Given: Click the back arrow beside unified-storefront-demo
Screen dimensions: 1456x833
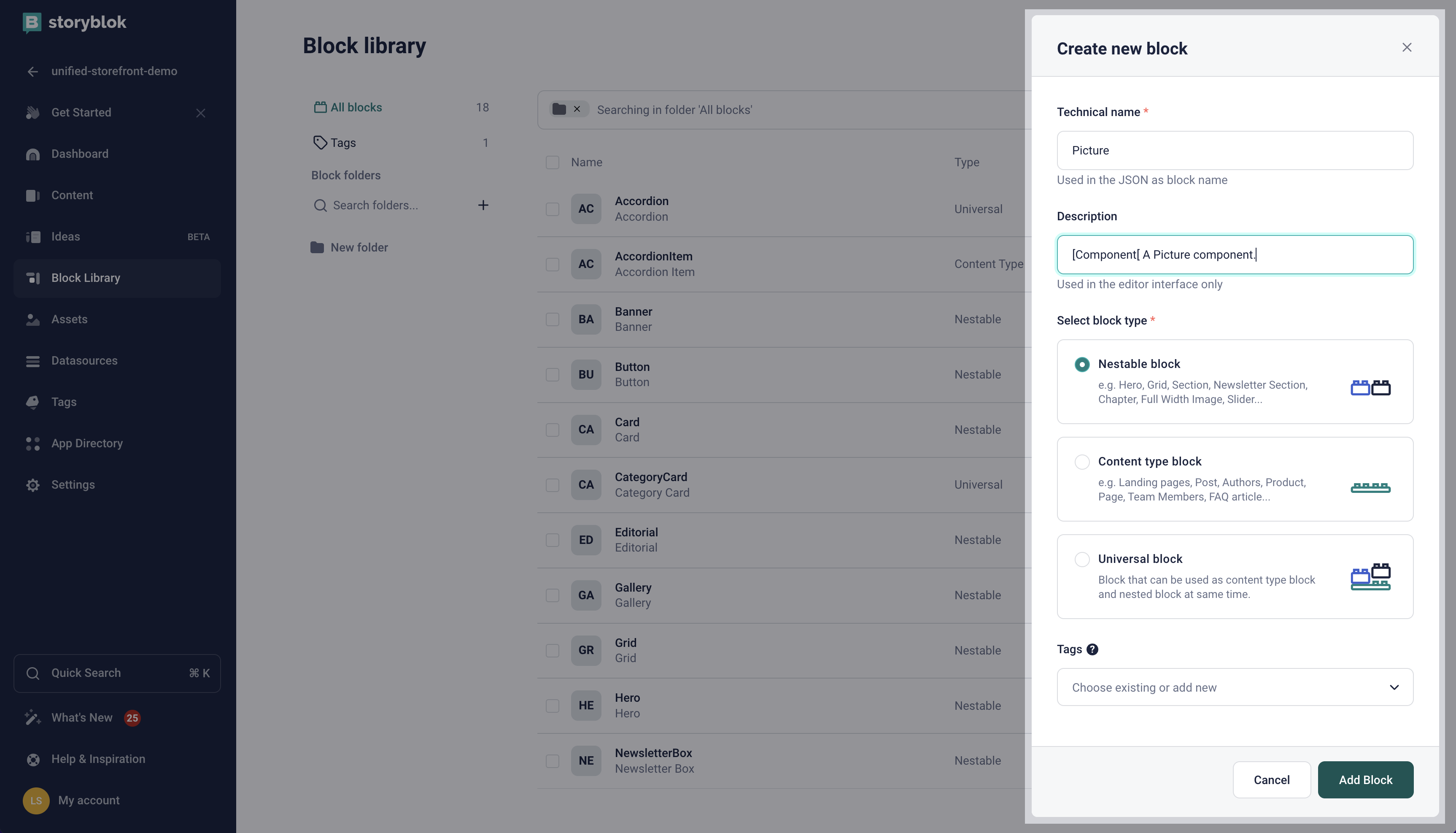Looking at the screenshot, I should [32, 71].
